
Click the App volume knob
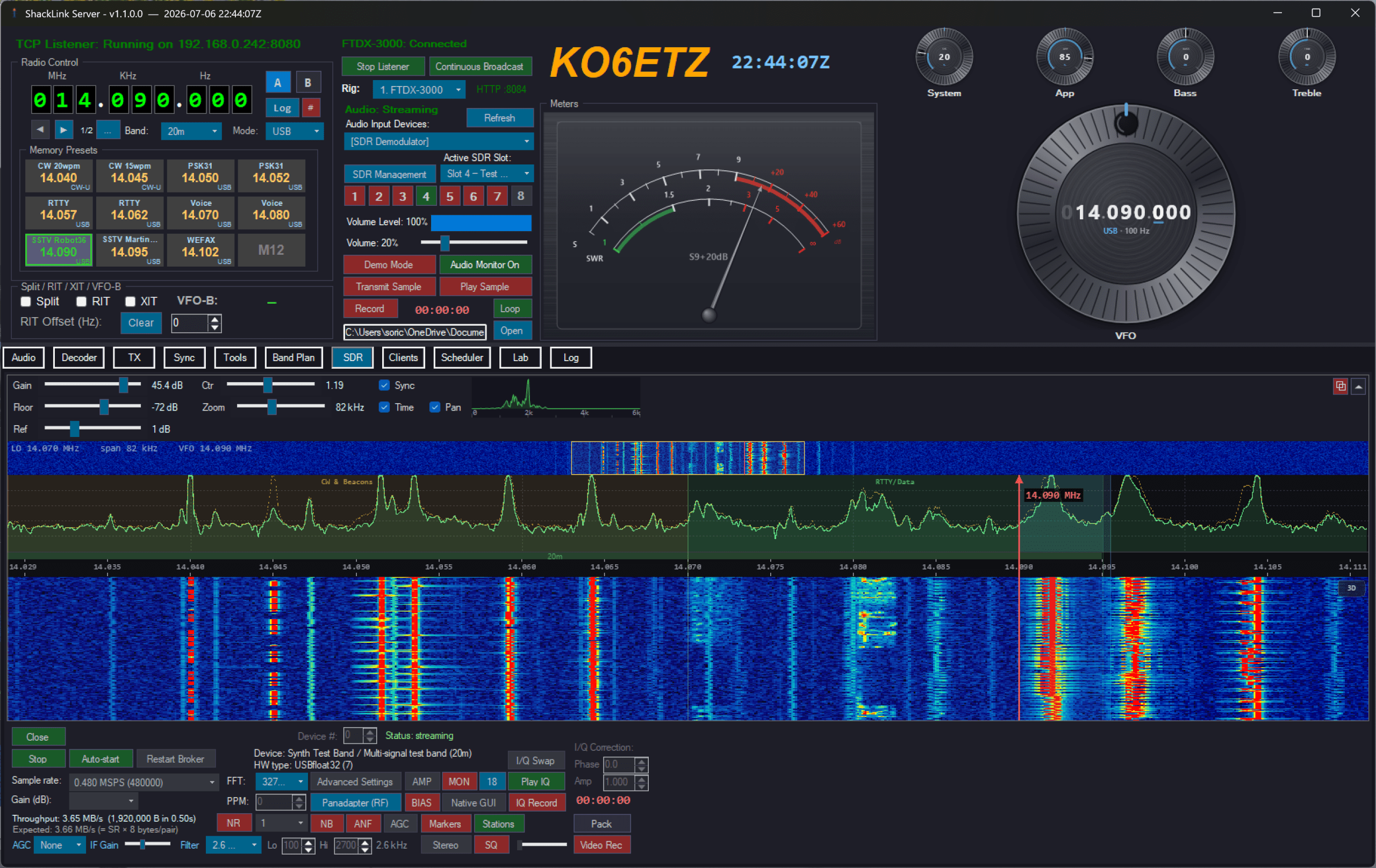click(1065, 56)
